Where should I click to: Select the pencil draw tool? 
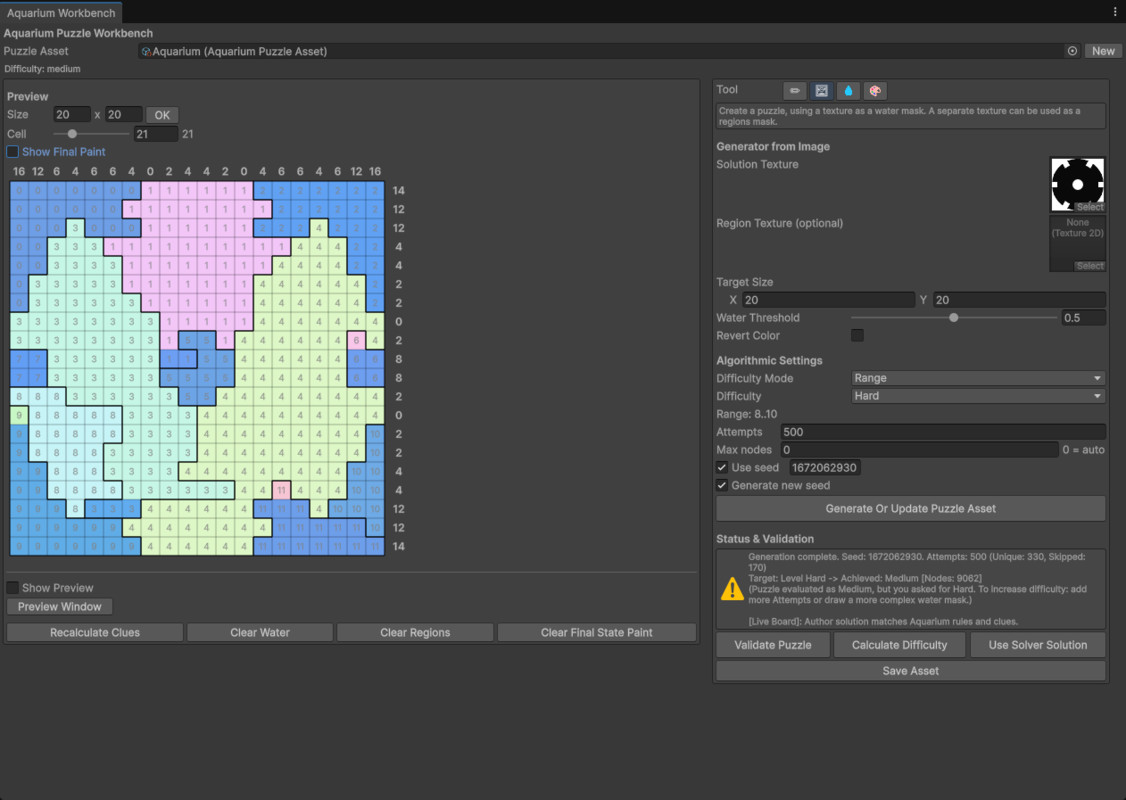(x=794, y=90)
